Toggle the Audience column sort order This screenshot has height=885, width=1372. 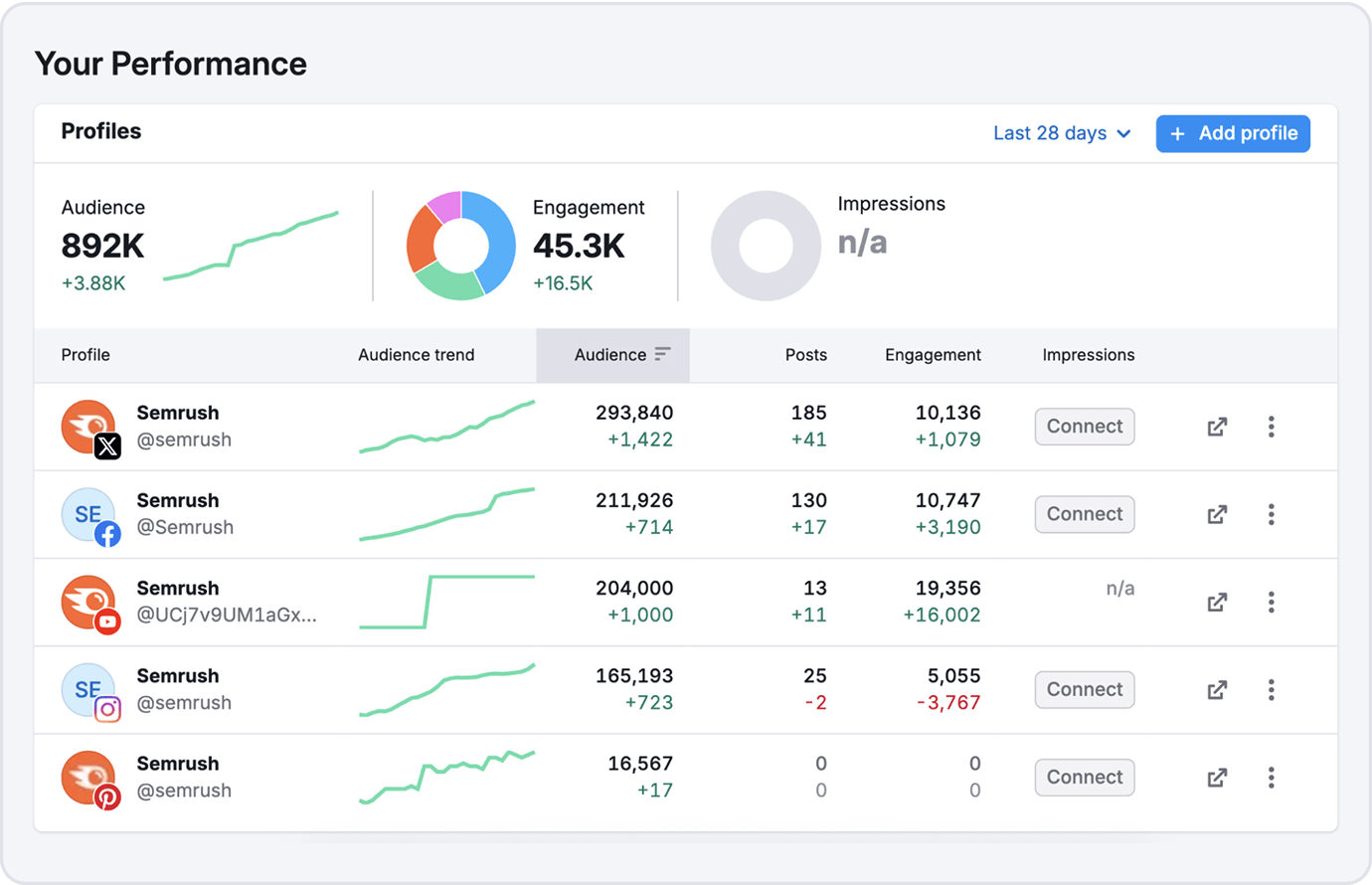click(x=612, y=355)
